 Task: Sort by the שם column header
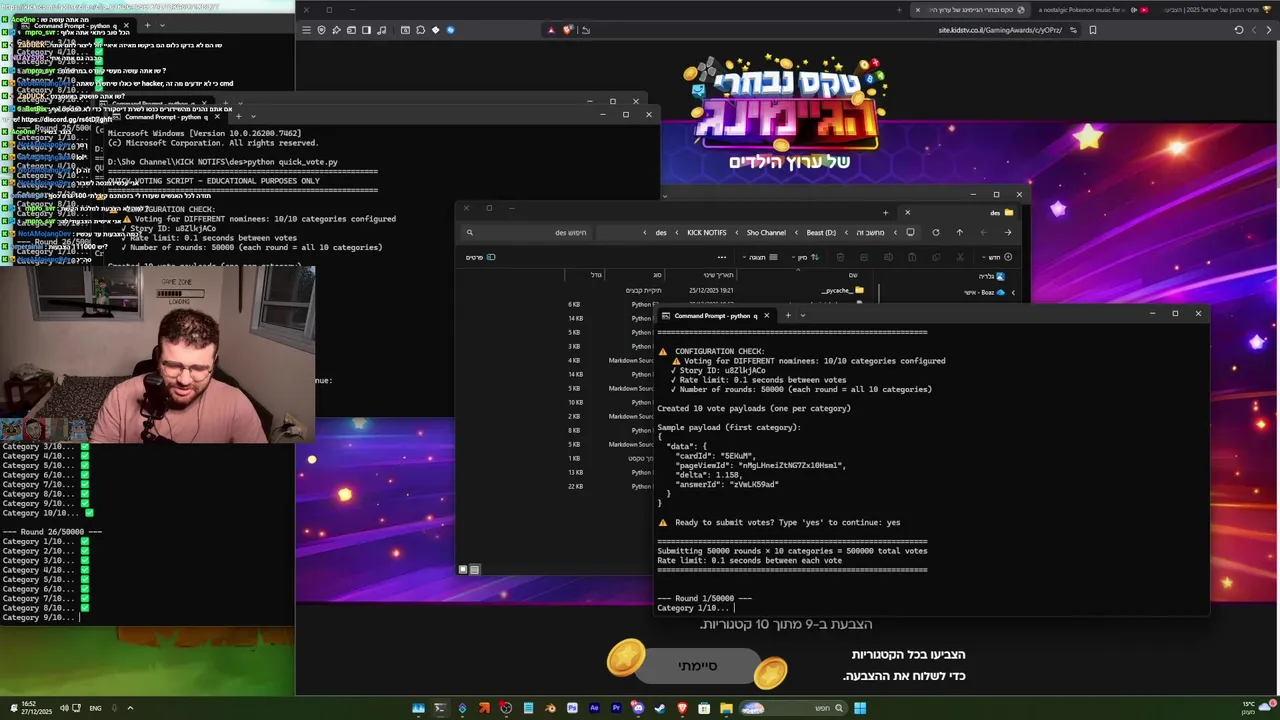(853, 275)
